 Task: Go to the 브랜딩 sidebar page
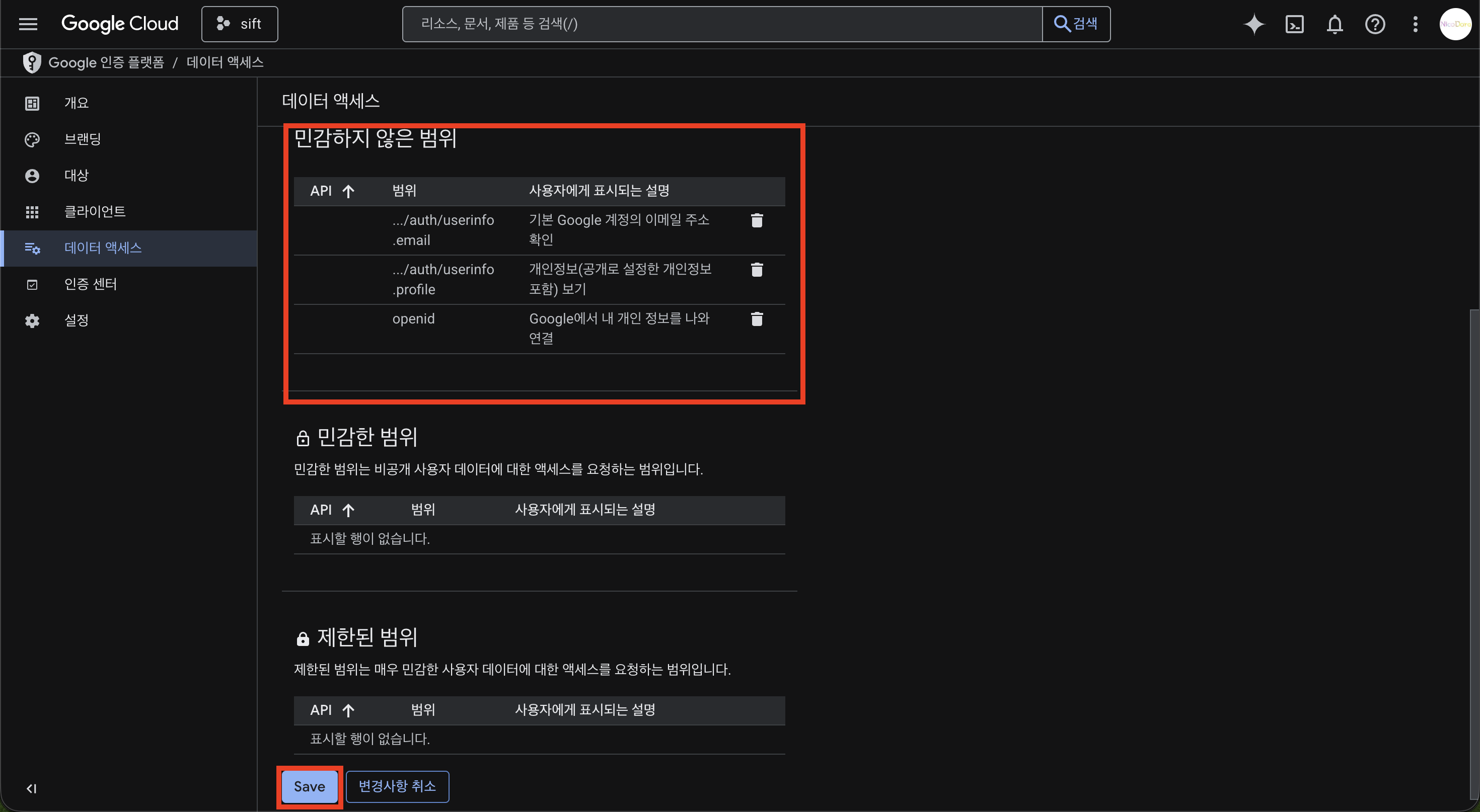[x=82, y=139]
